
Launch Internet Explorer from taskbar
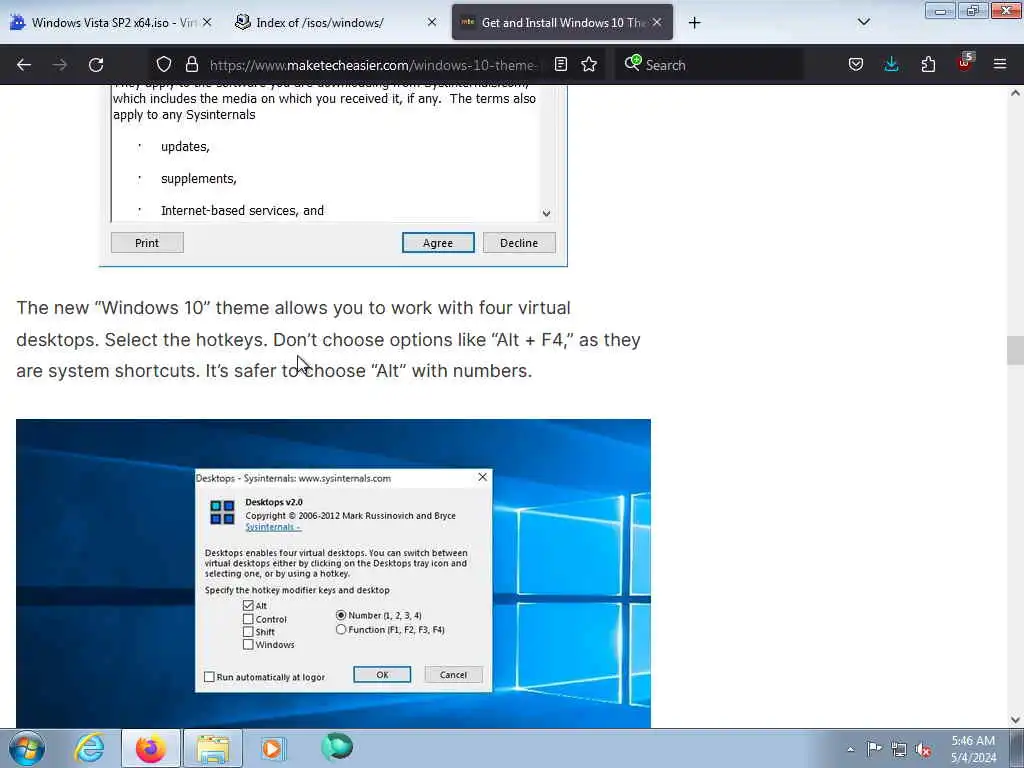tap(89, 748)
